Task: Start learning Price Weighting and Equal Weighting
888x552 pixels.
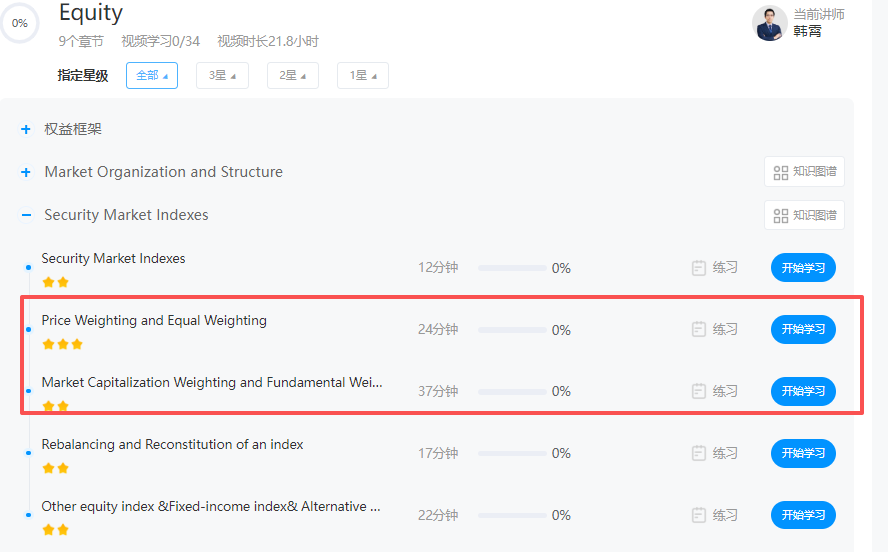Action: 803,330
